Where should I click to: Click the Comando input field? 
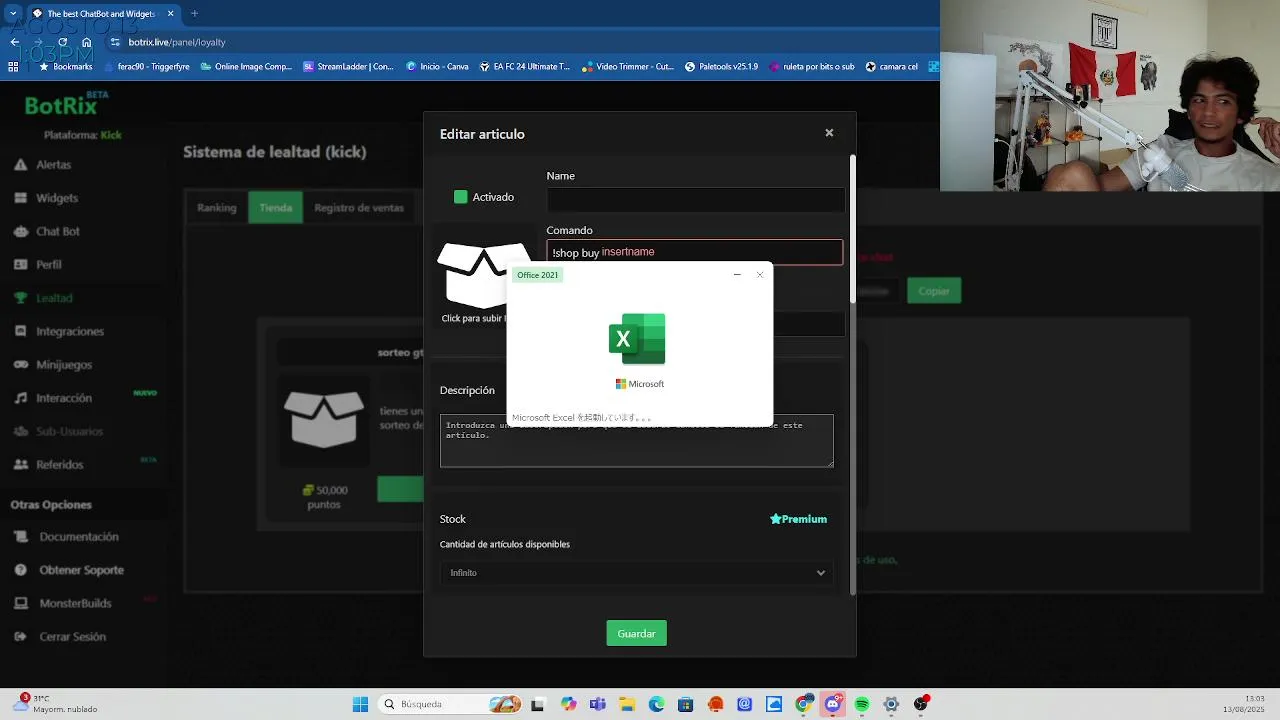pyautogui.click(x=695, y=252)
